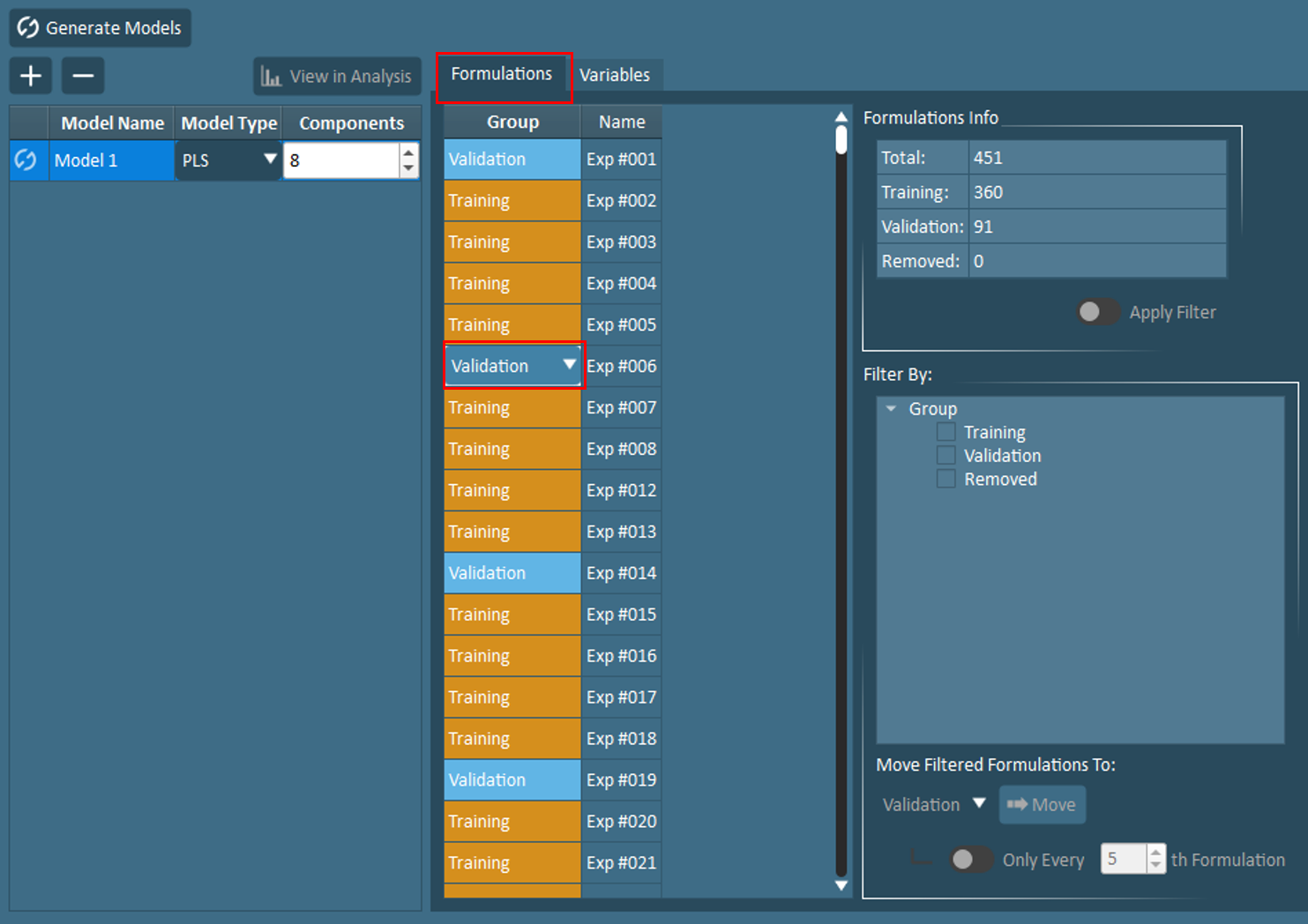This screenshot has height=924, width=1308.
Task: Switch to the Variables tab
Action: (615, 75)
